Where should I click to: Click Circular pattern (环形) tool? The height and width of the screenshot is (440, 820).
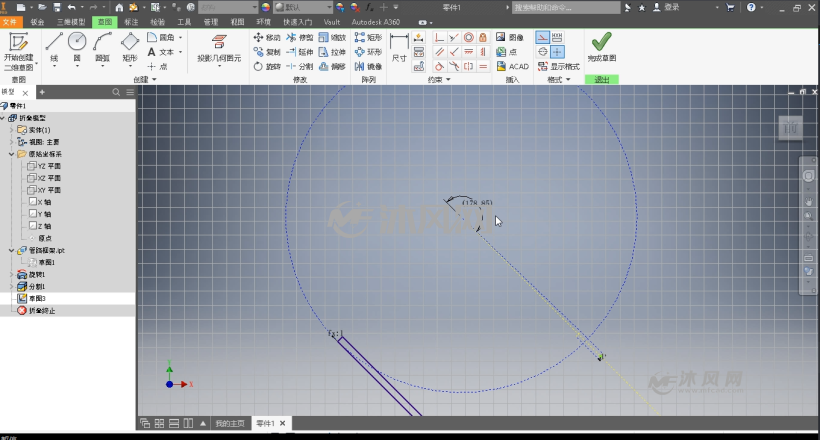tap(368, 52)
